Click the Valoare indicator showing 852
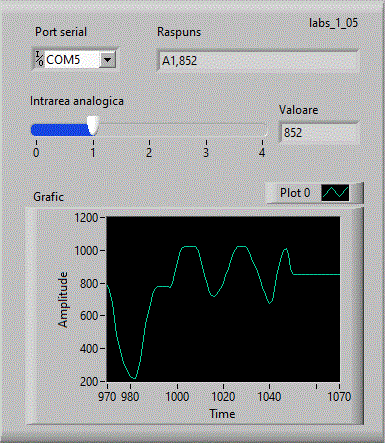Screen dimensions: 385x443 319,133
